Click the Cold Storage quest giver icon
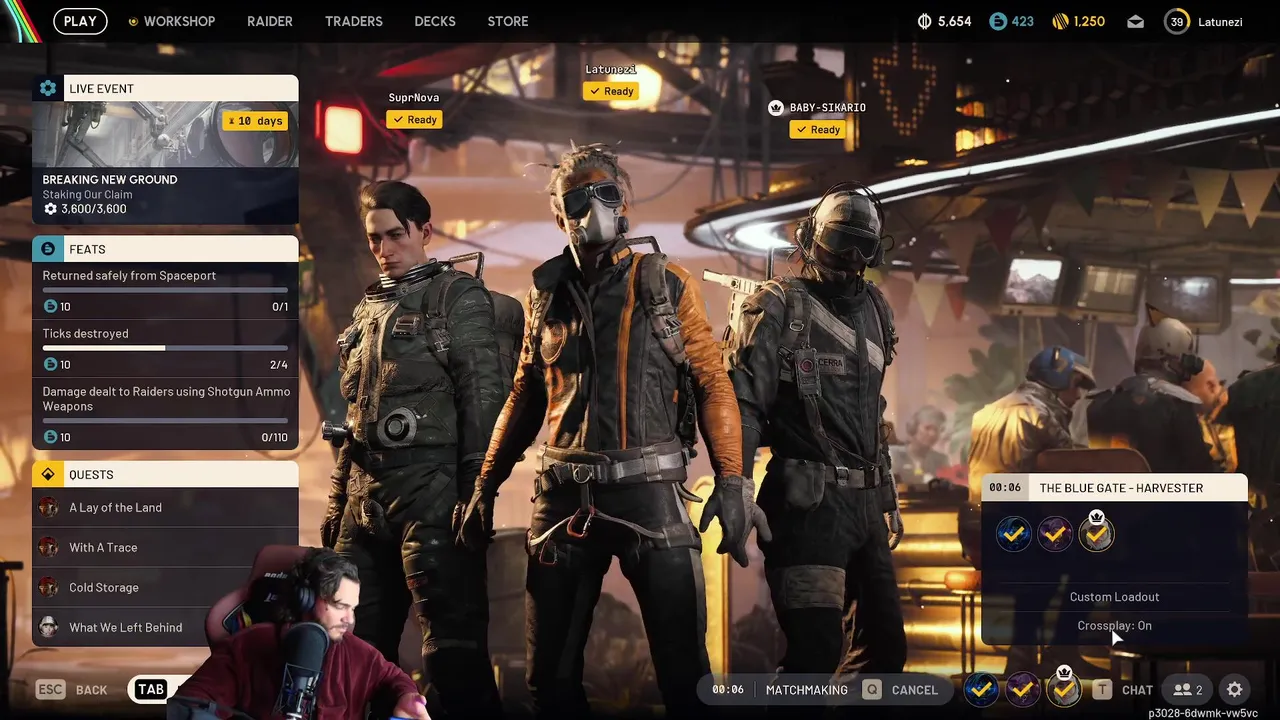1280x720 pixels. click(48, 587)
